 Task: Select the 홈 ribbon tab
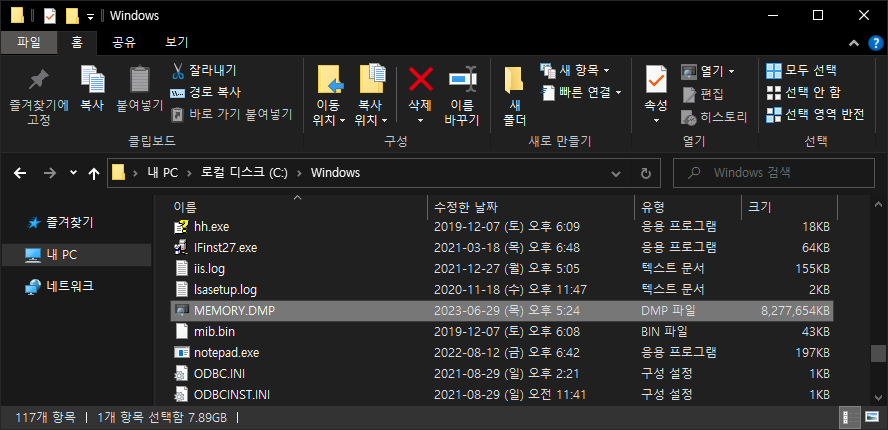click(77, 42)
